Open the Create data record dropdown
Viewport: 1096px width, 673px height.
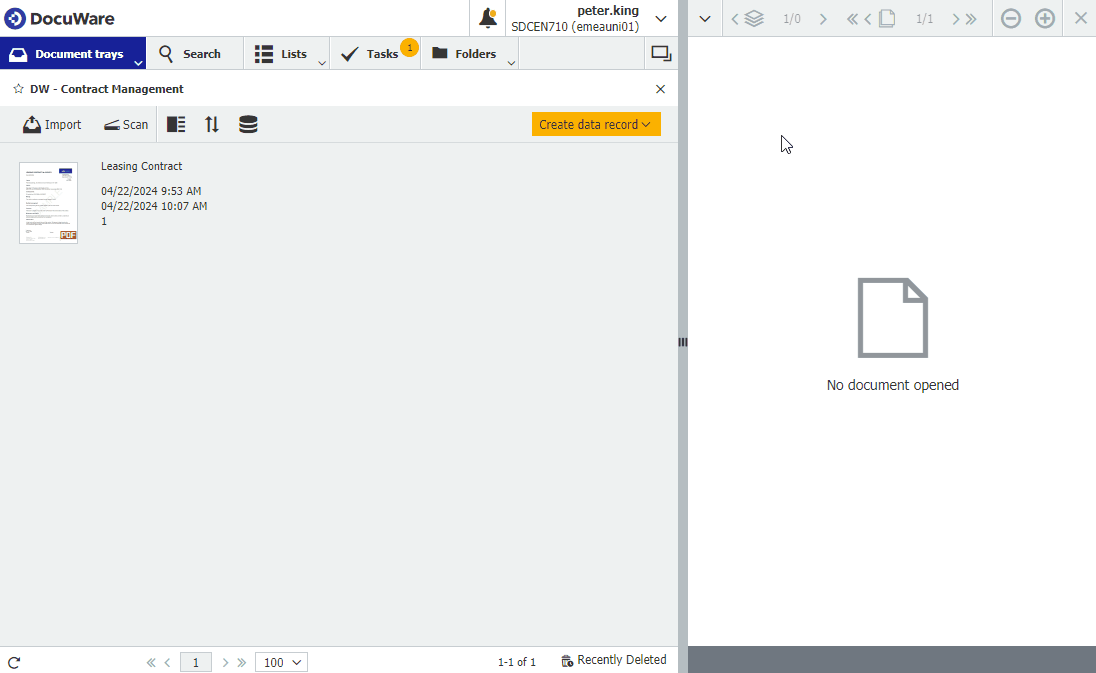point(596,124)
